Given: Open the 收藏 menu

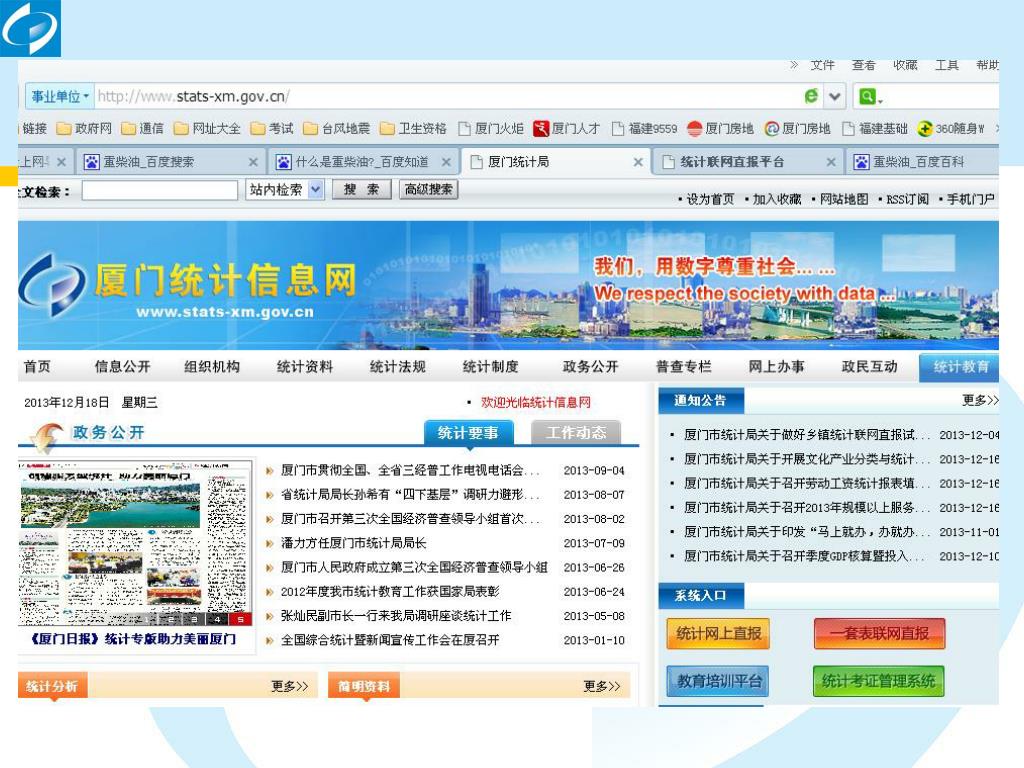Looking at the screenshot, I should click(905, 65).
